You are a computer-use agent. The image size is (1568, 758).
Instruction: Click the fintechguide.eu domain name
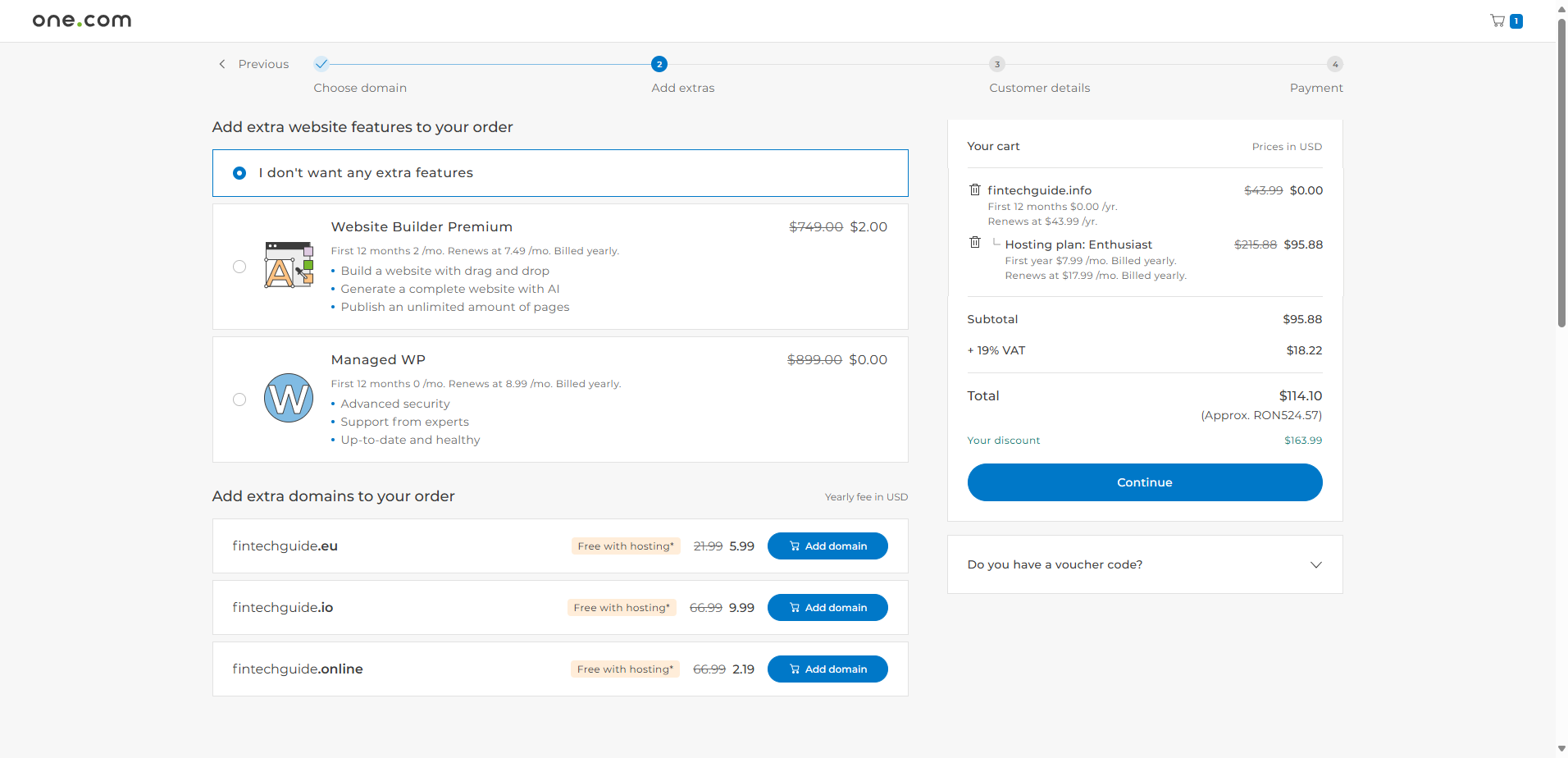285,546
